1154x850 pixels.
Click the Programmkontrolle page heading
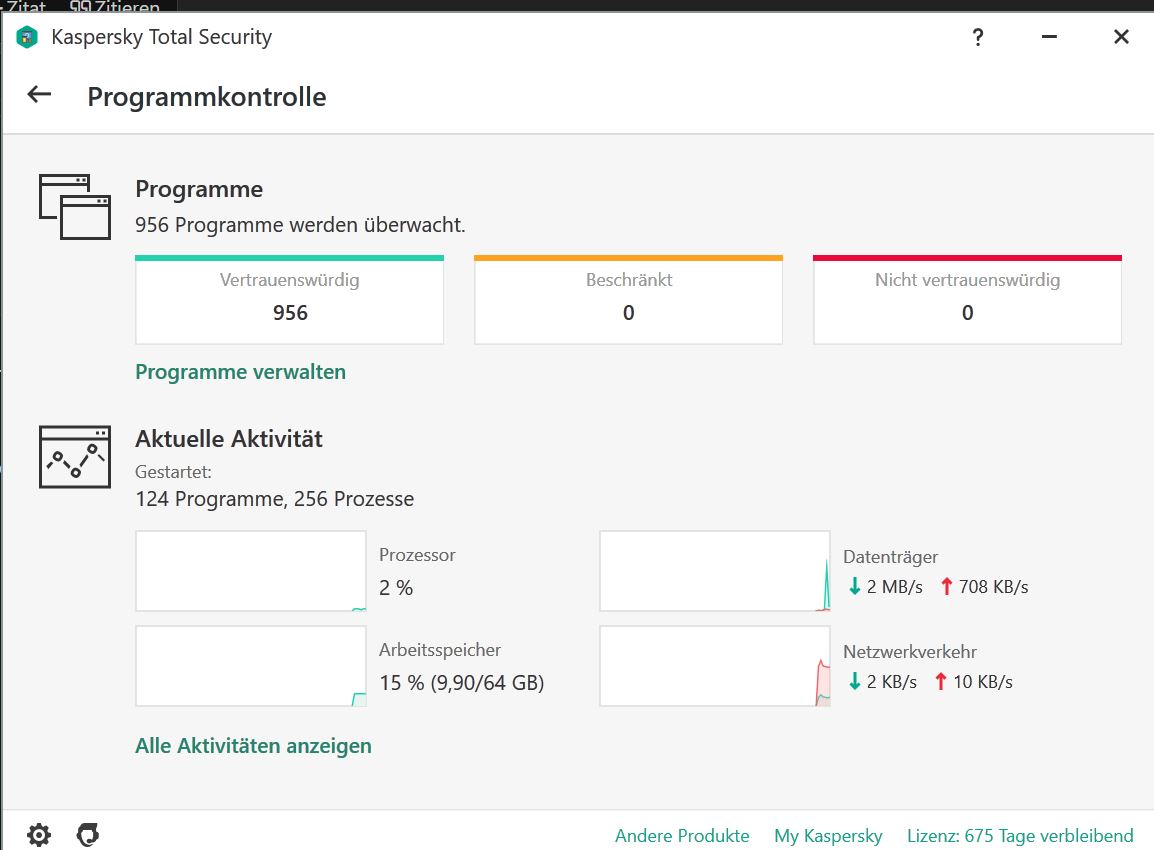[207, 96]
